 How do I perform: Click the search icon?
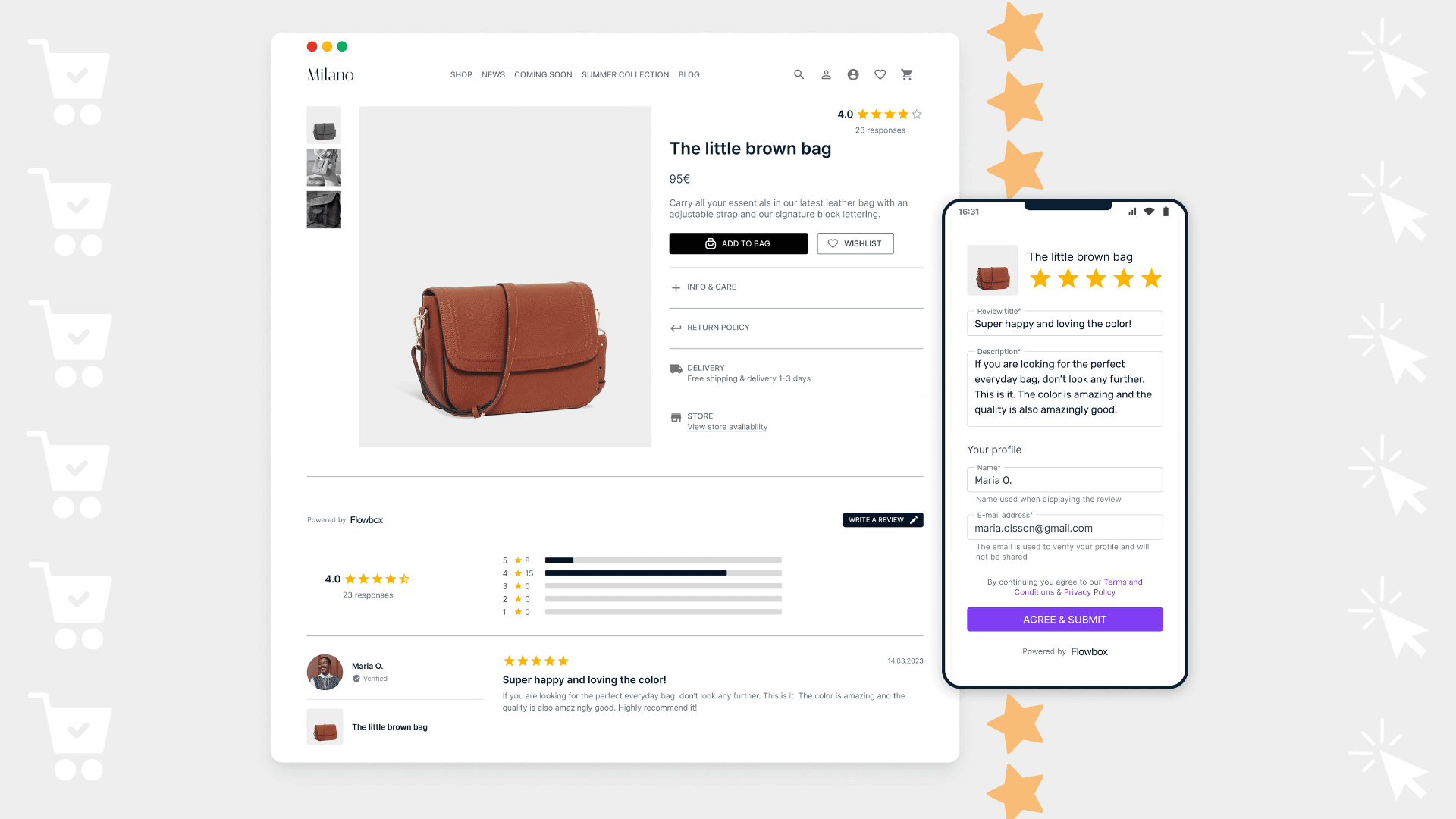tap(798, 74)
